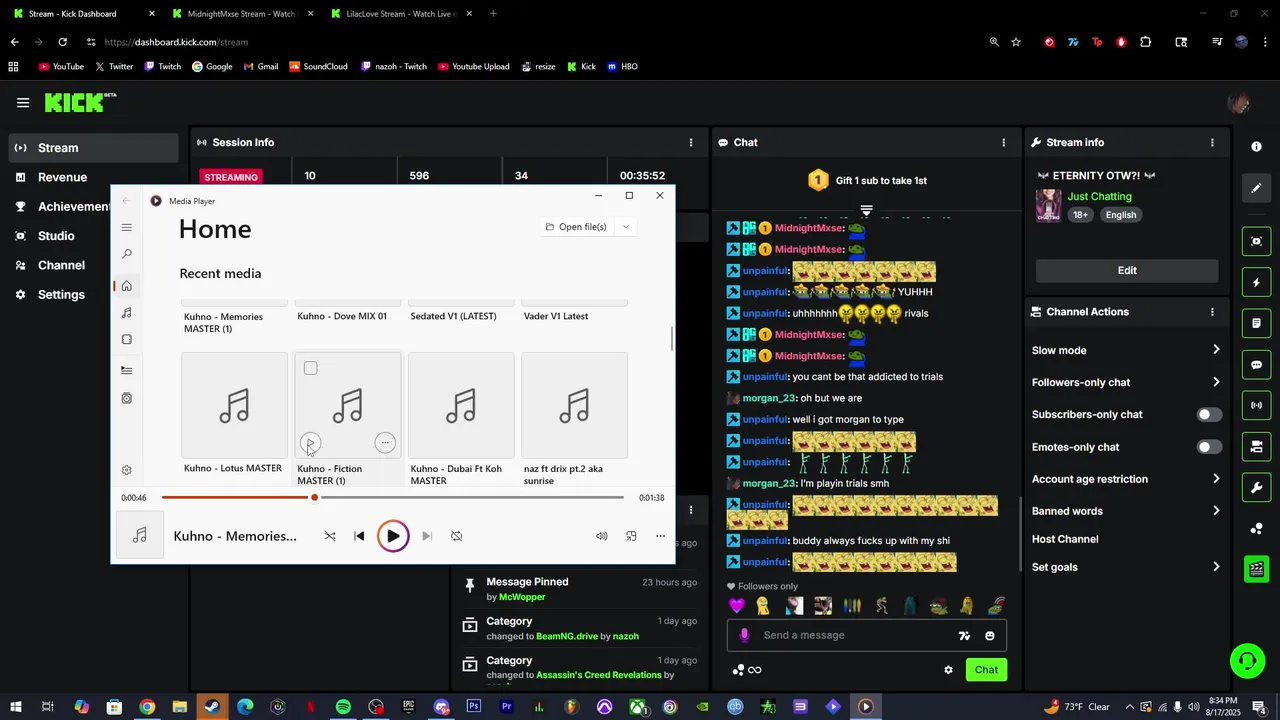Image resolution: width=1280 pixels, height=720 pixels.
Task: Open naz ft drix pt.2 aka sunrise thumbnail
Action: click(x=574, y=405)
